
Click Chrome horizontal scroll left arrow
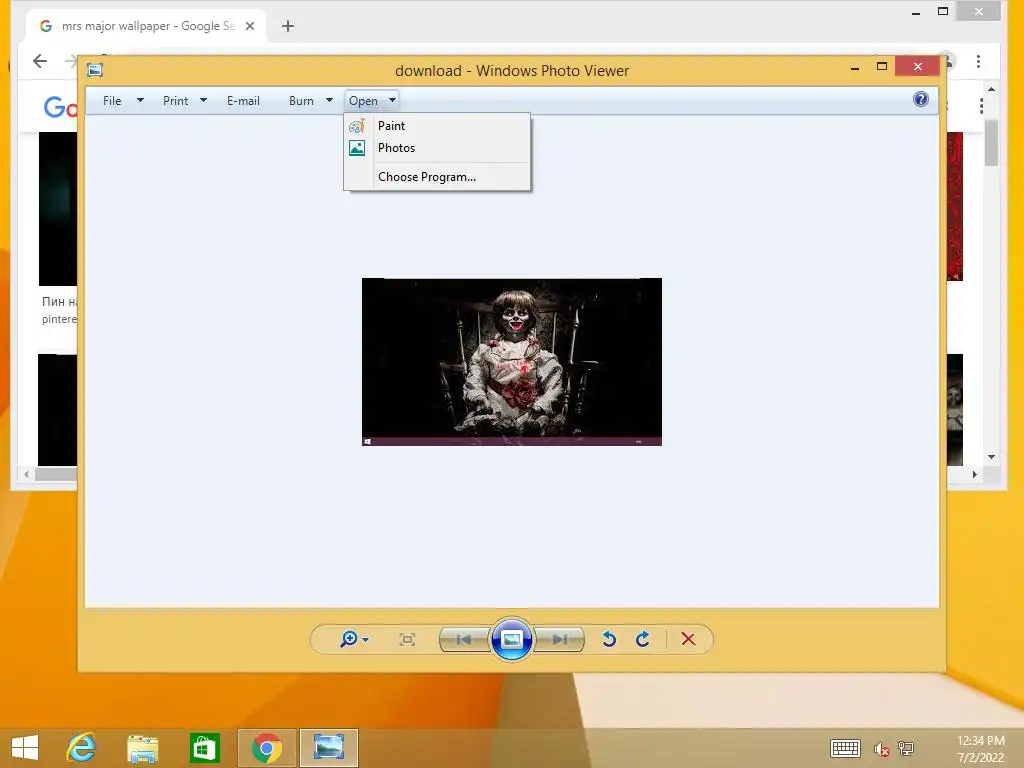[26, 474]
